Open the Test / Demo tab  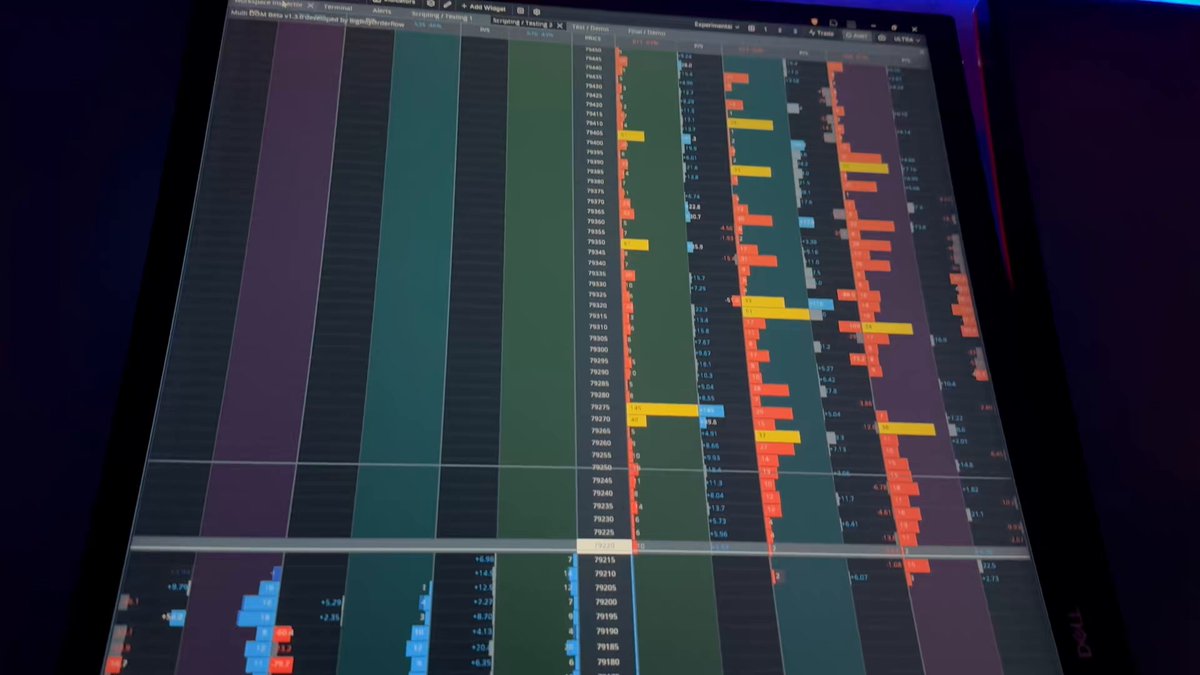tap(591, 29)
